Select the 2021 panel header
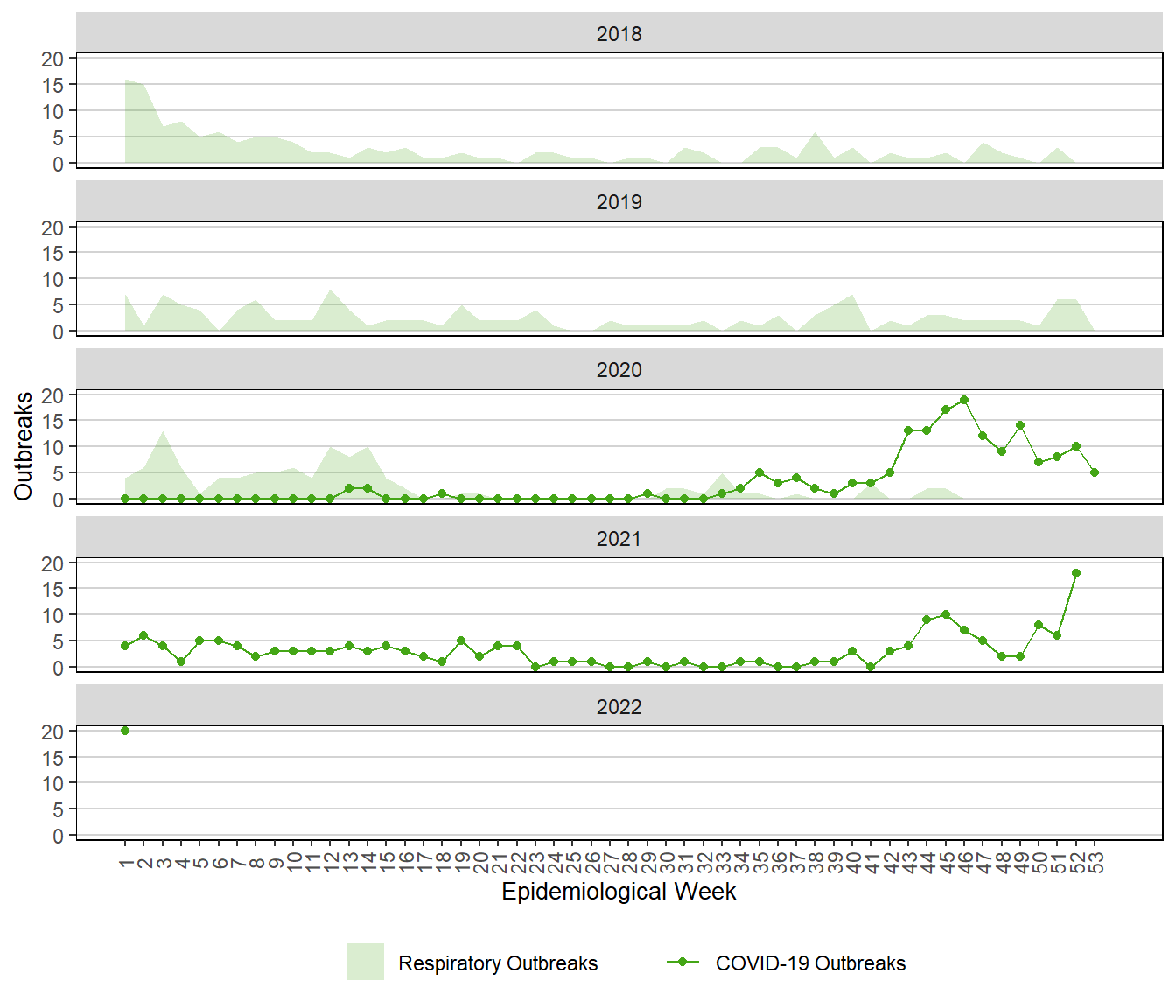Image resolution: width=1176 pixels, height=1008 pixels. 619,539
